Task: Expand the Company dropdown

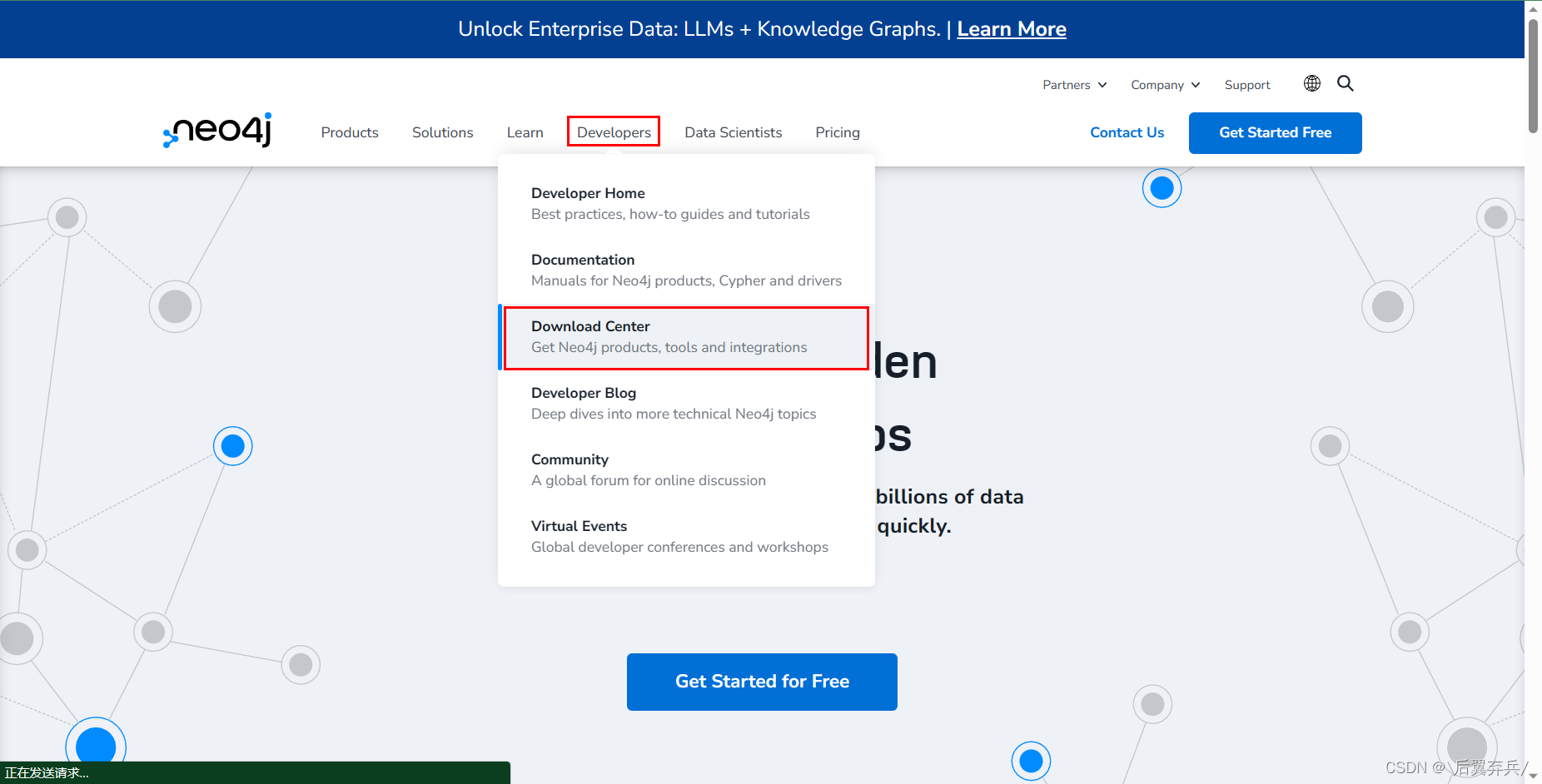Action: tap(1166, 85)
